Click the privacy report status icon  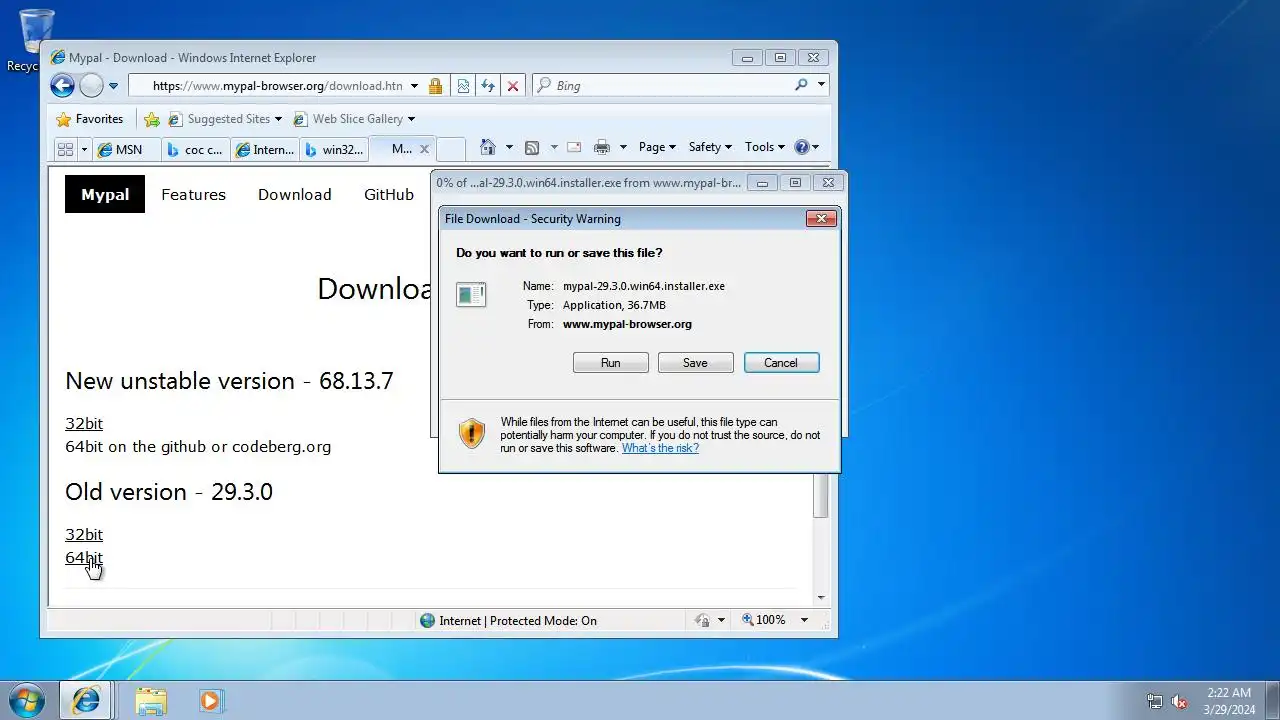702,620
